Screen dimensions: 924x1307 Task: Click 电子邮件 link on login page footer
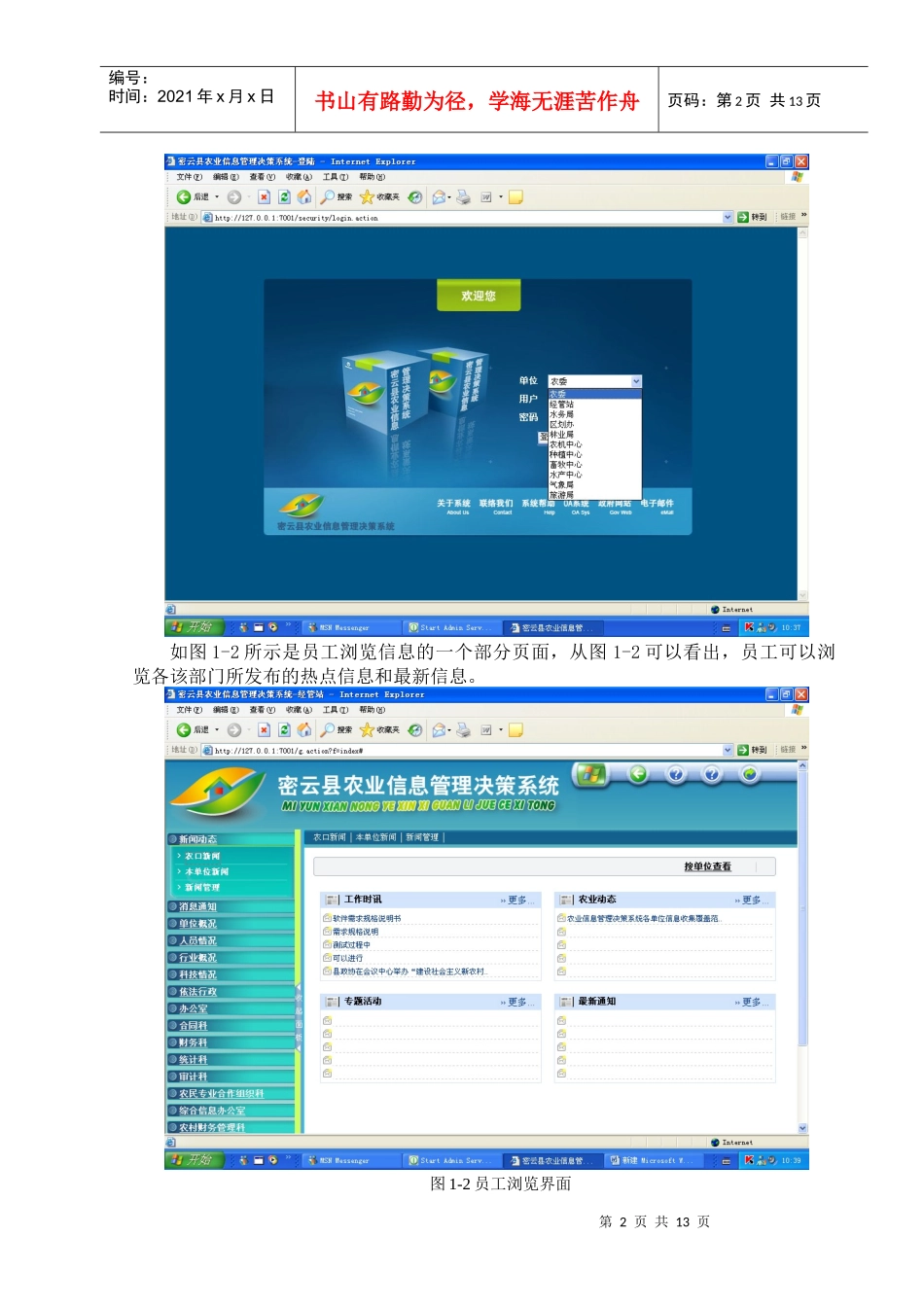657,504
